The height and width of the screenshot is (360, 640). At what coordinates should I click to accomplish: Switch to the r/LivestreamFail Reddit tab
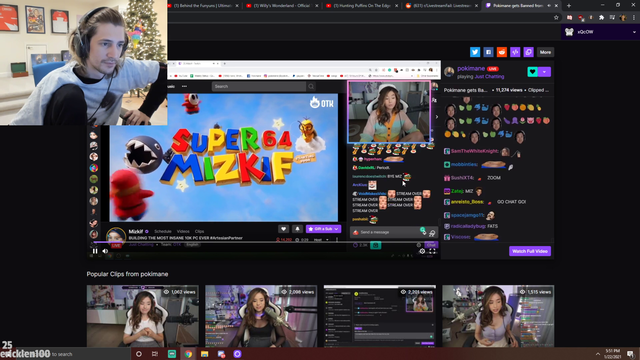coord(441,5)
